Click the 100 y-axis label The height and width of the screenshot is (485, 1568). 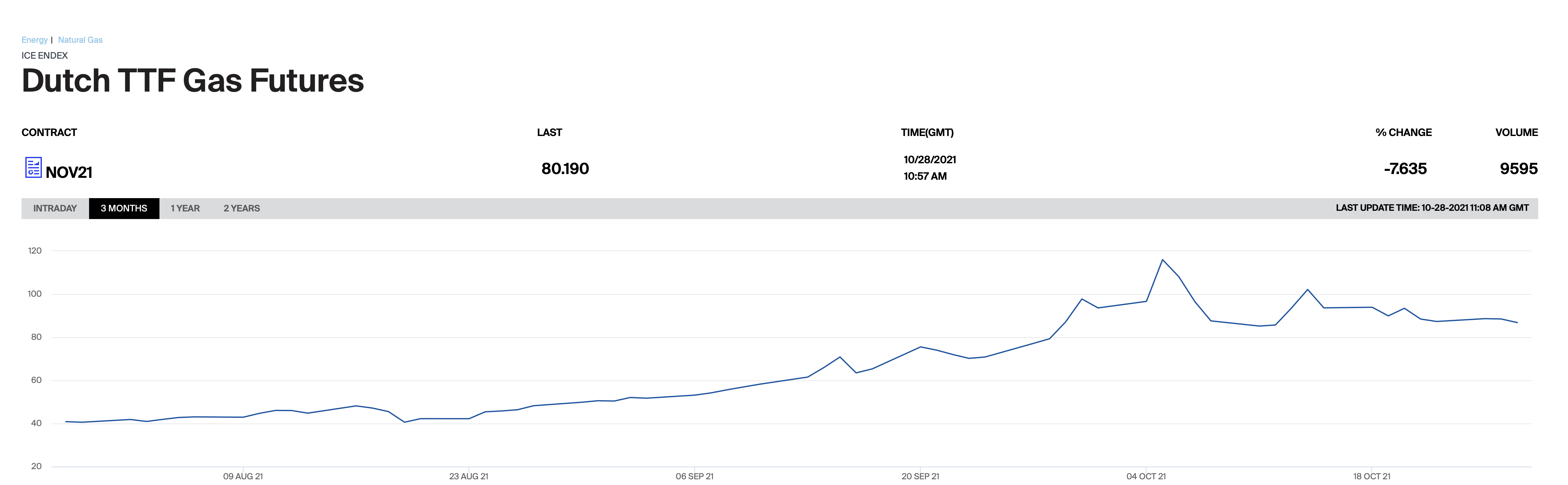tap(35, 294)
